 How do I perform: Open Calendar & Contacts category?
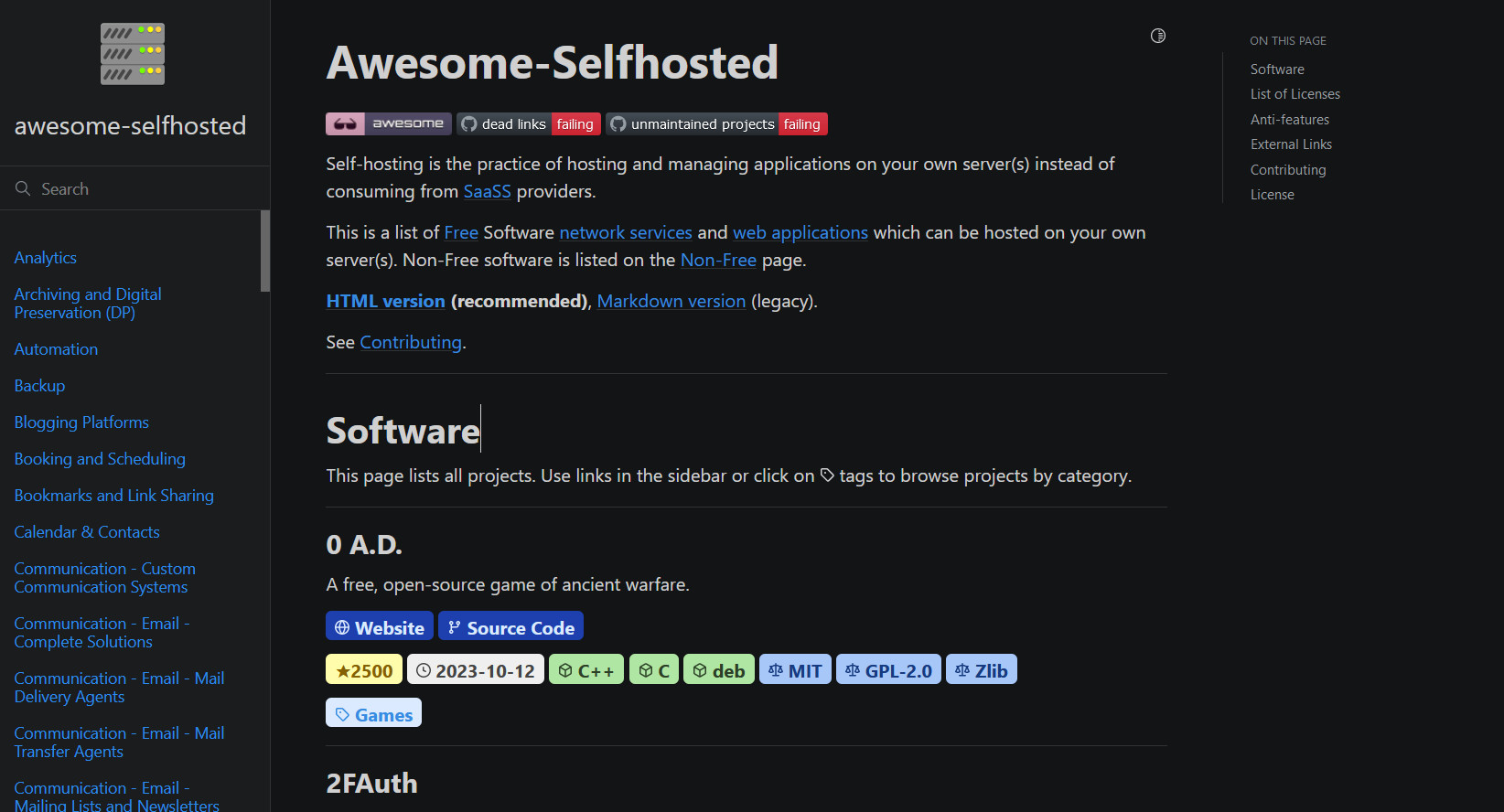(87, 532)
